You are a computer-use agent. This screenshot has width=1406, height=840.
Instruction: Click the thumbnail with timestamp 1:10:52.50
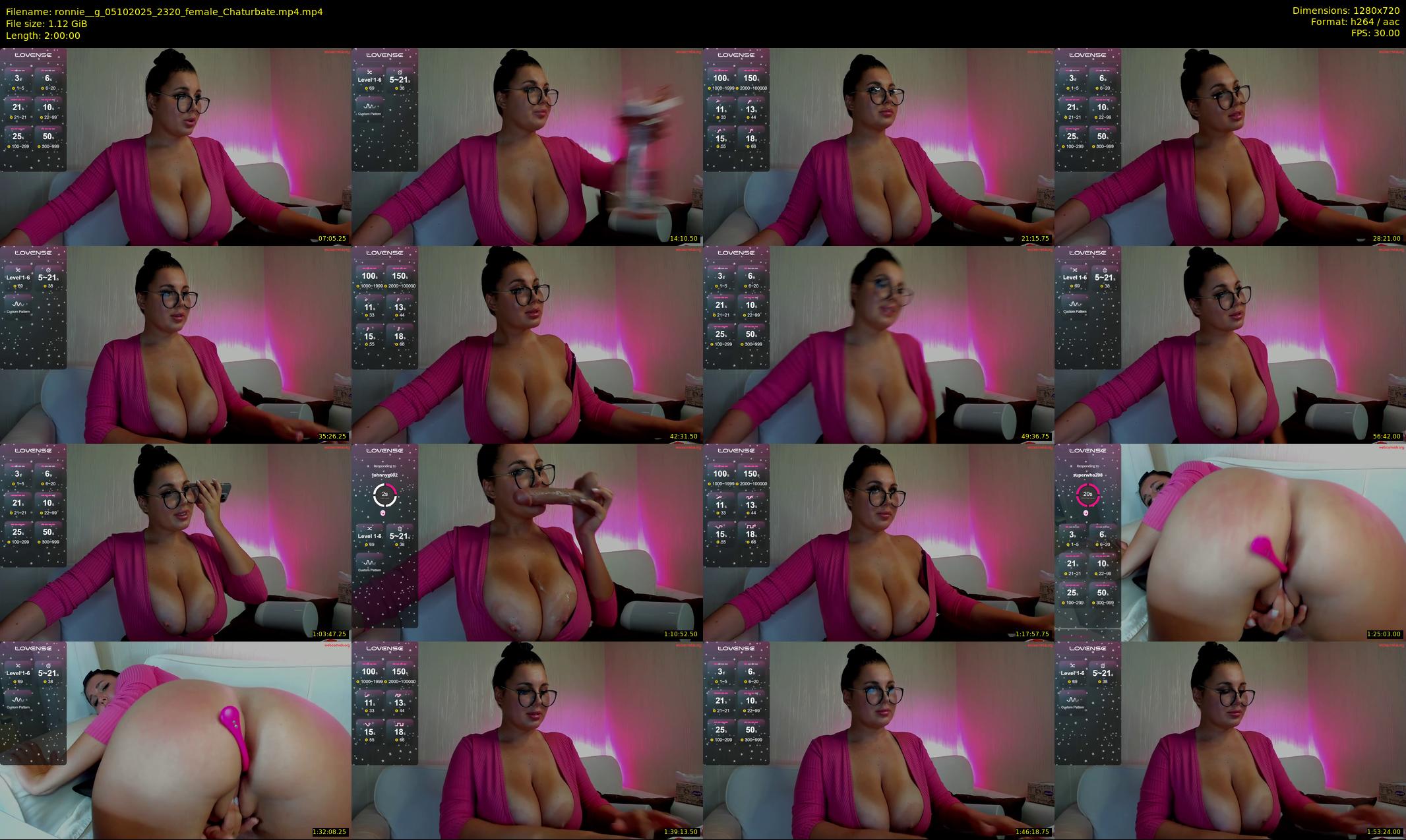pyautogui.click(x=527, y=542)
